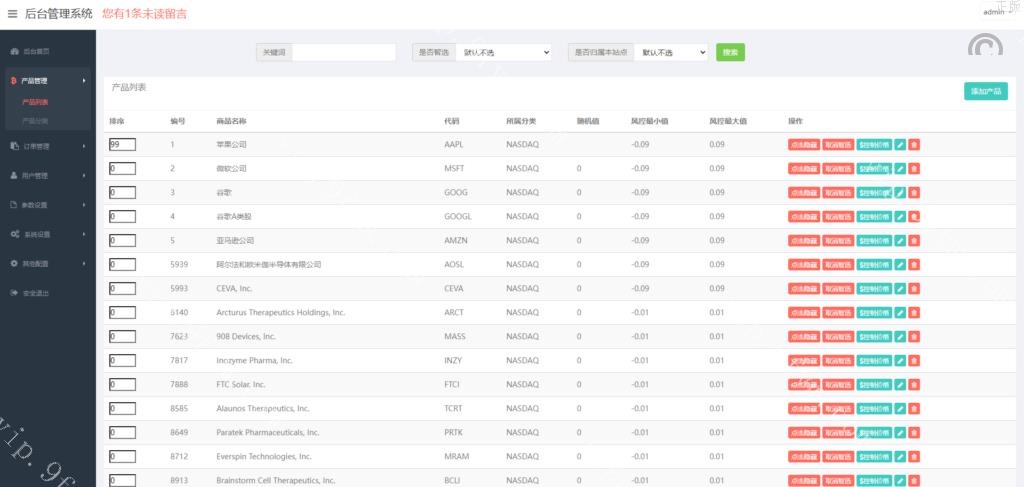Screen dimensions: 1024x487
Task: Click trash icon for the CEVA row
Action: tap(914, 288)
